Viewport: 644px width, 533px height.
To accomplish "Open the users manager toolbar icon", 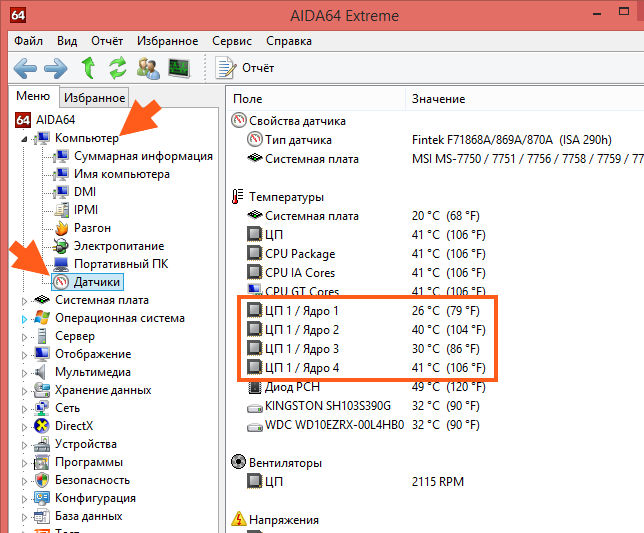I will click(x=148, y=68).
